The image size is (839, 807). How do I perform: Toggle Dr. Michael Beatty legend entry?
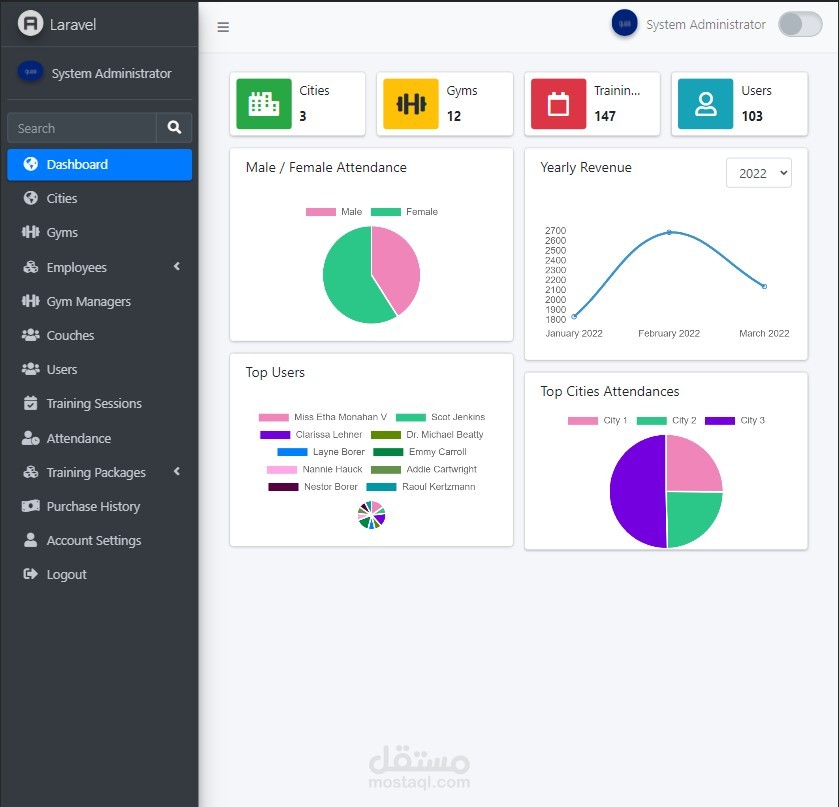[x=427, y=435]
